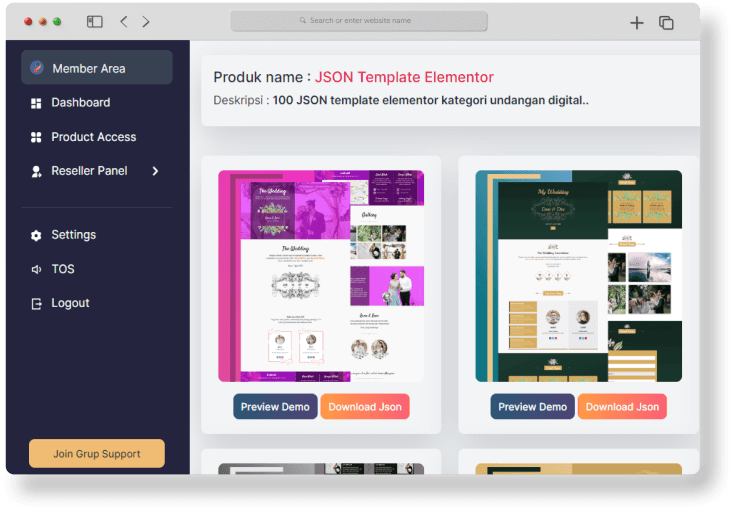
Task: Expand the Reseller Panel chevron
Action: click(x=155, y=171)
